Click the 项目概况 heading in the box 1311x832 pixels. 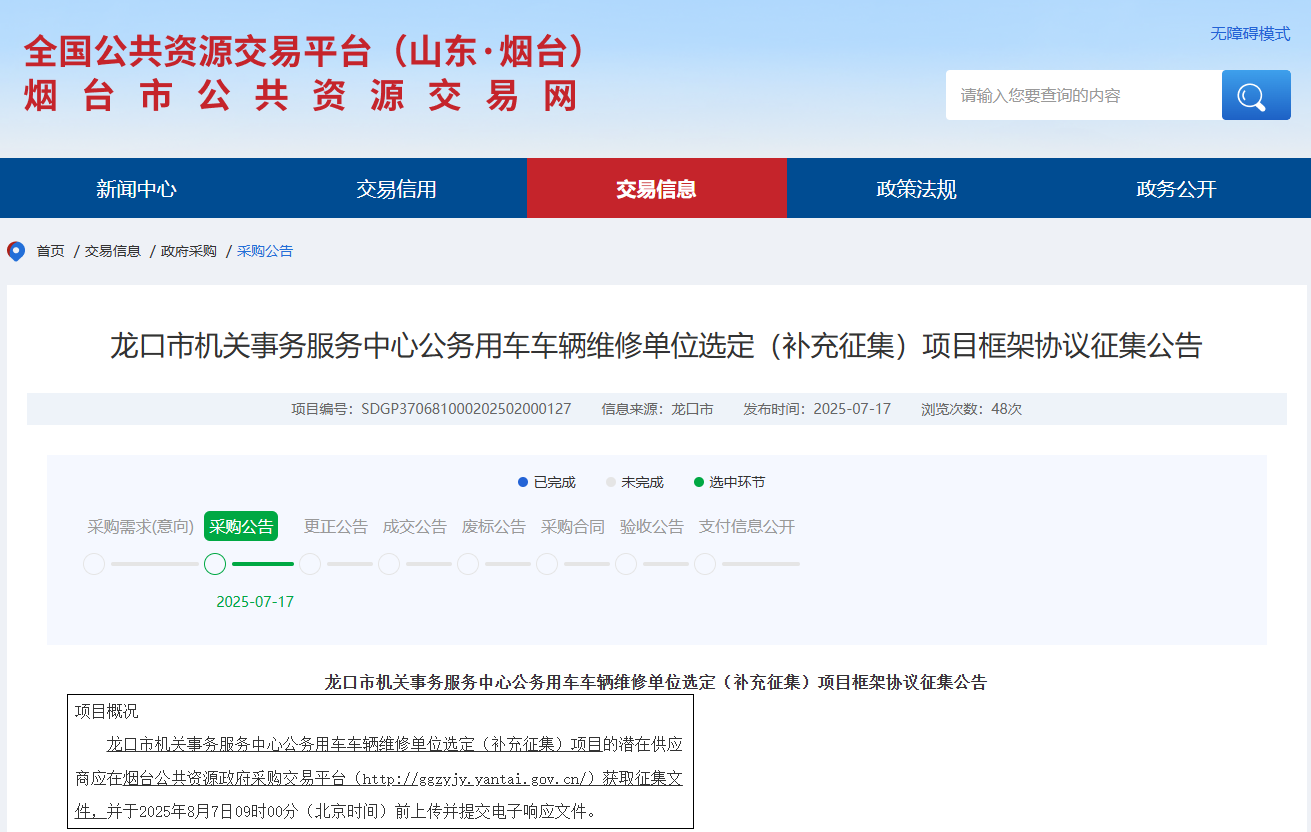pyautogui.click(x=107, y=711)
